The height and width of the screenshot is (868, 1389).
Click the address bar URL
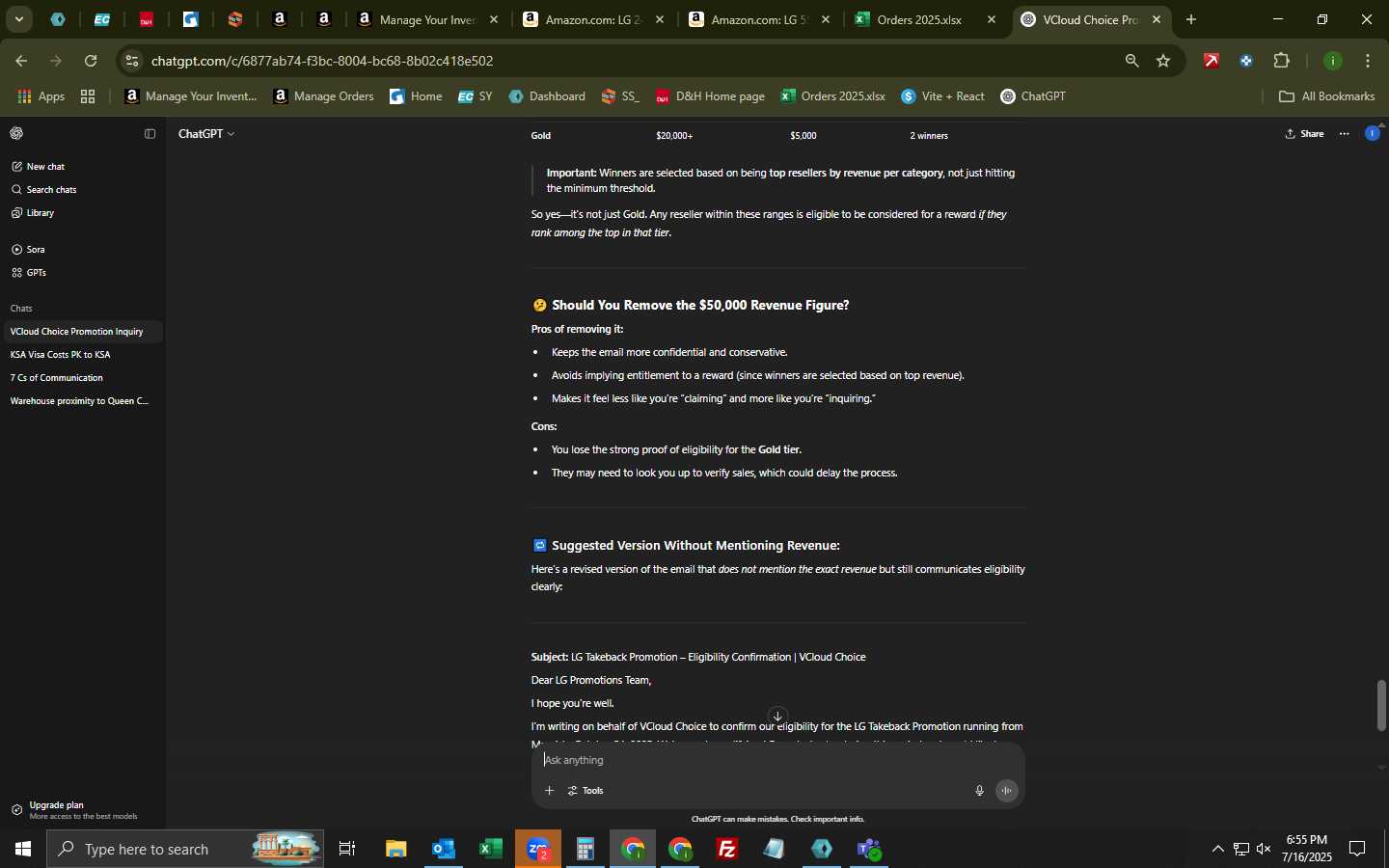pos(322,61)
